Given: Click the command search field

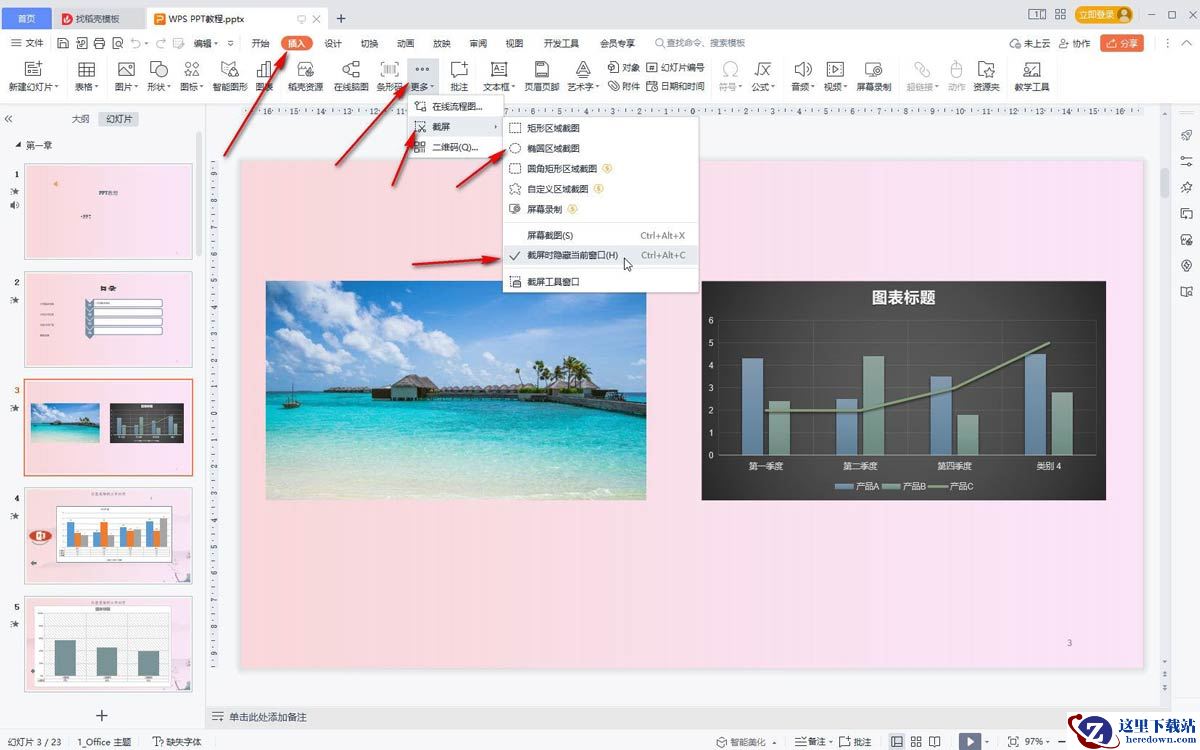Looking at the screenshot, I should click(700, 43).
